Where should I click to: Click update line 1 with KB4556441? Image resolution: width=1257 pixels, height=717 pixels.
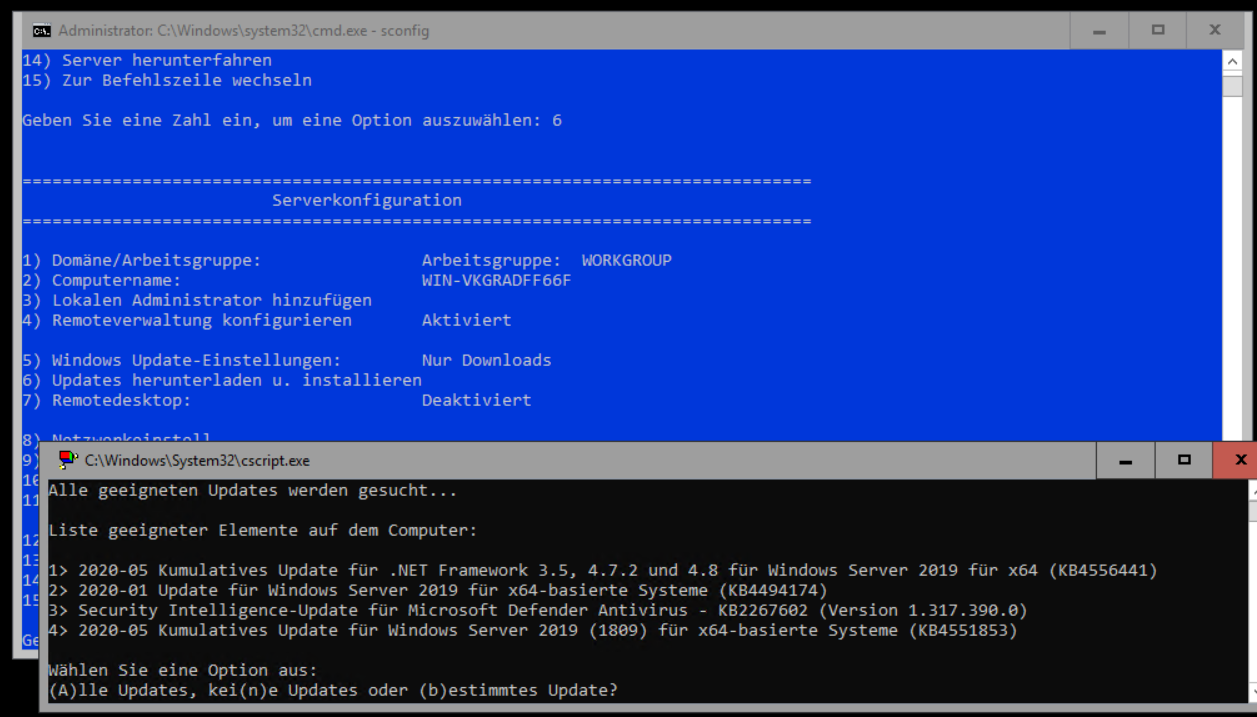point(603,570)
